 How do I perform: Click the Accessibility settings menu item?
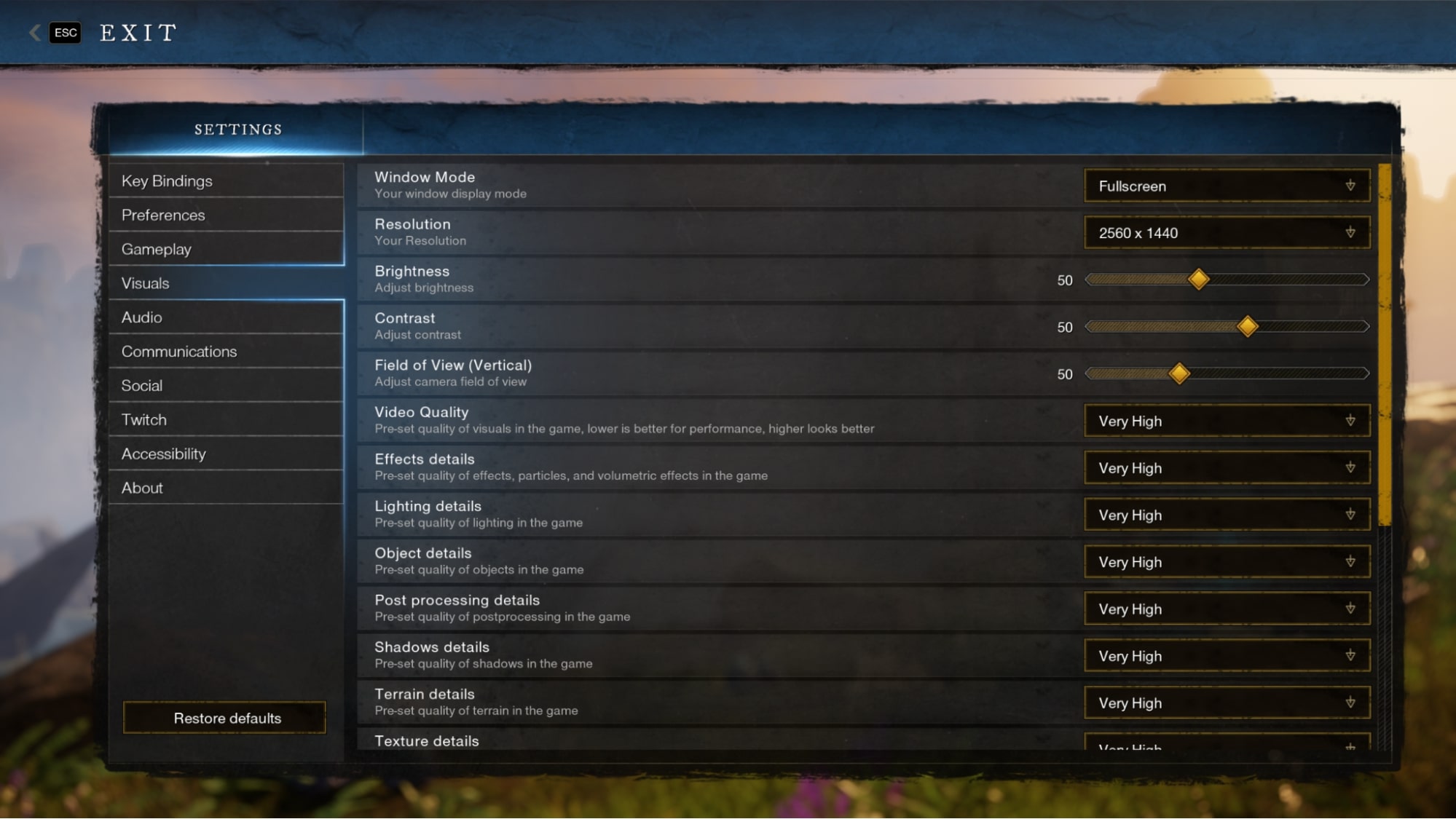point(163,453)
